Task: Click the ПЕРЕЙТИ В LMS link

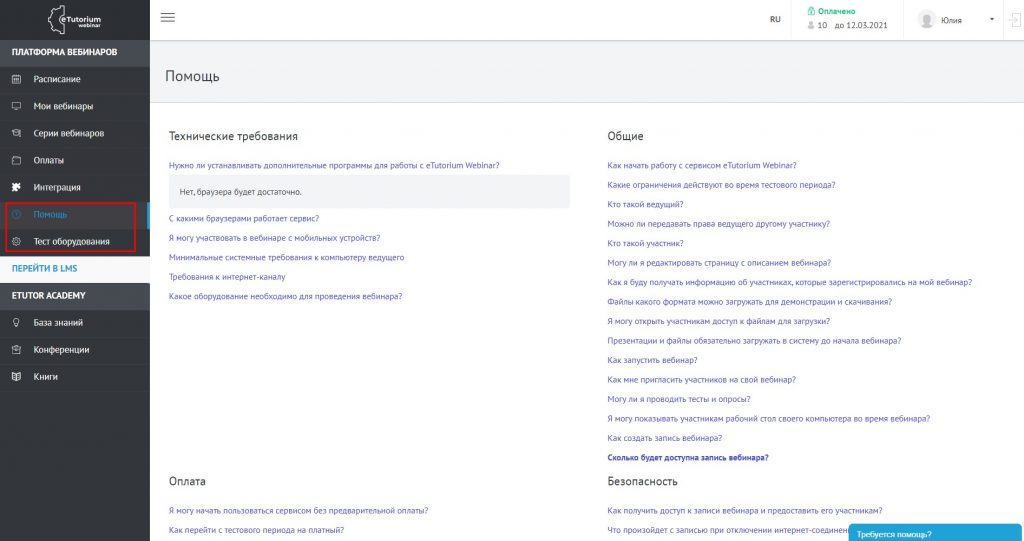Action: click(47, 269)
